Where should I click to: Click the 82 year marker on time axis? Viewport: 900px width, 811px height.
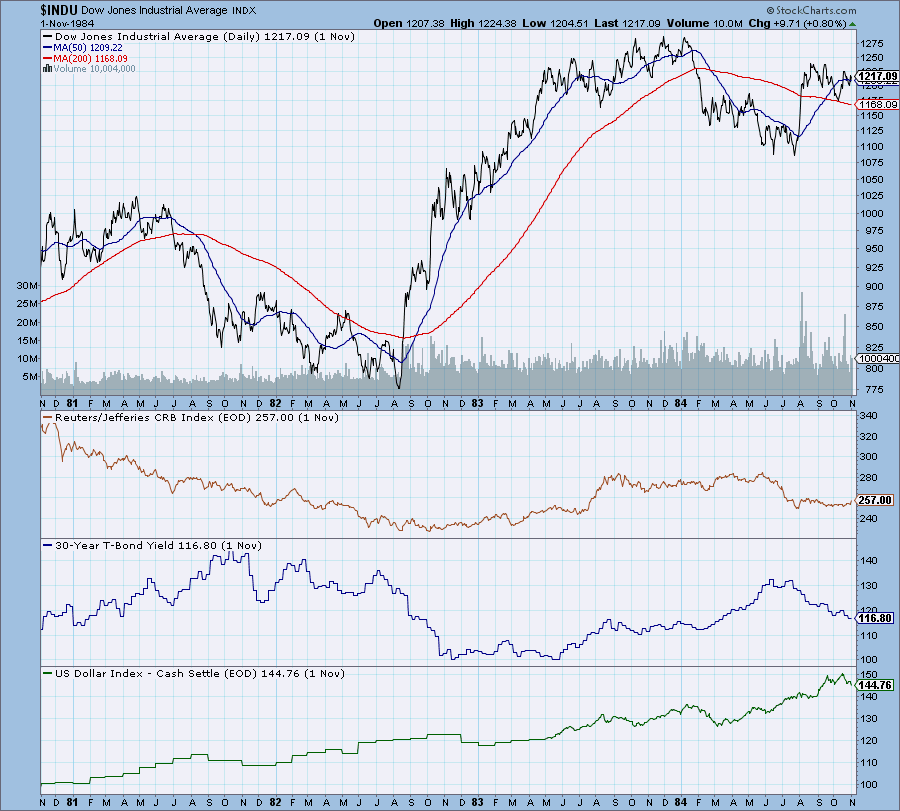pyautogui.click(x=275, y=801)
